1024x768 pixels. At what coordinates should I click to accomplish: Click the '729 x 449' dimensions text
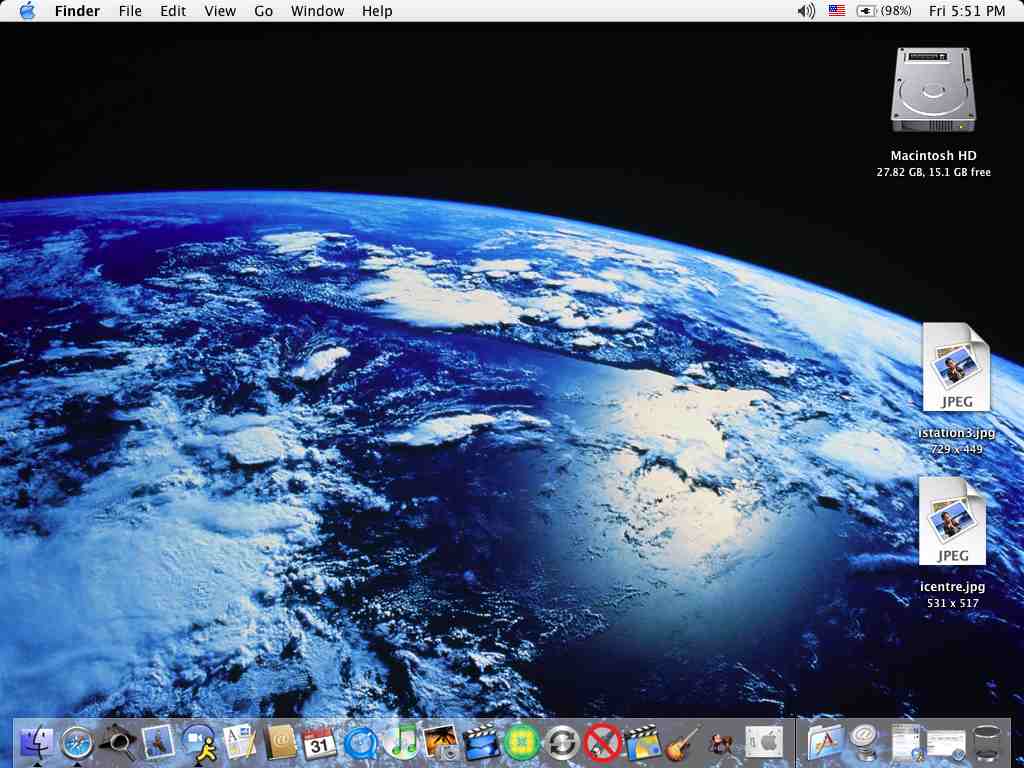coord(956,449)
